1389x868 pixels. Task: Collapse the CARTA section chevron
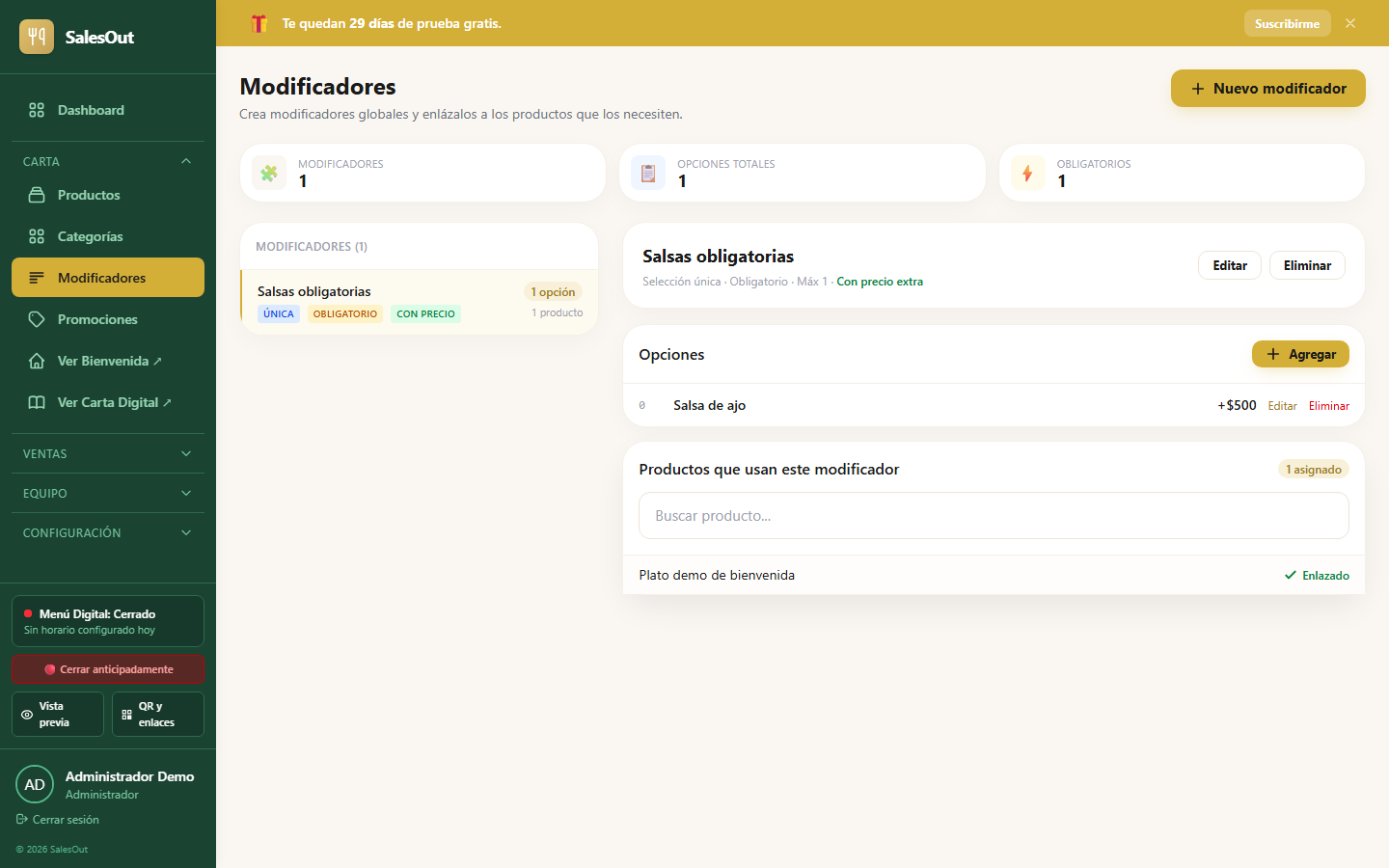(186, 161)
